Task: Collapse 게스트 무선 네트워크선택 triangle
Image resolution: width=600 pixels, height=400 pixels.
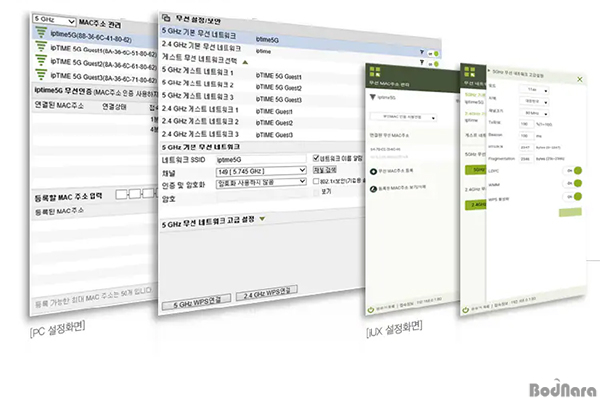Action: pos(245,62)
